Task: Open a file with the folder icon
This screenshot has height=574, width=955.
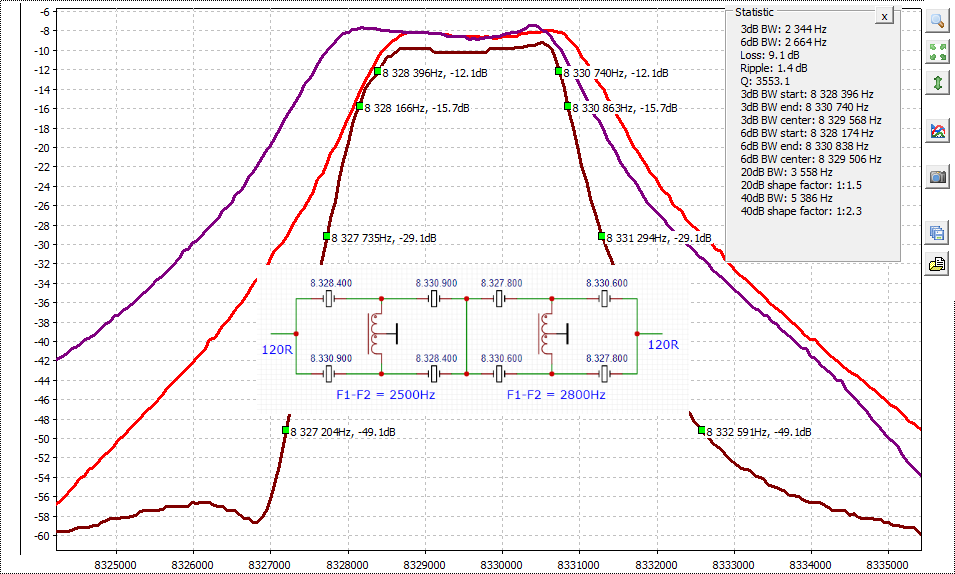Action: click(937, 264)
